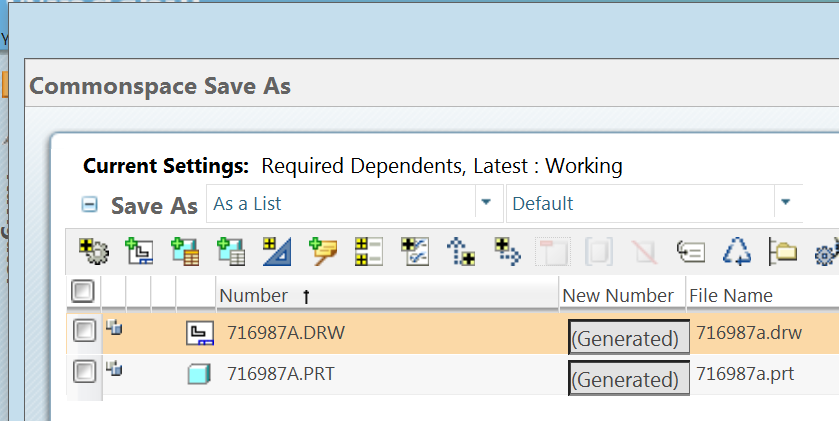Image resolution: width=839 pixels, height=421 pixels.
Task: Open the 'Default' table view dropdown
Action: 785,202
